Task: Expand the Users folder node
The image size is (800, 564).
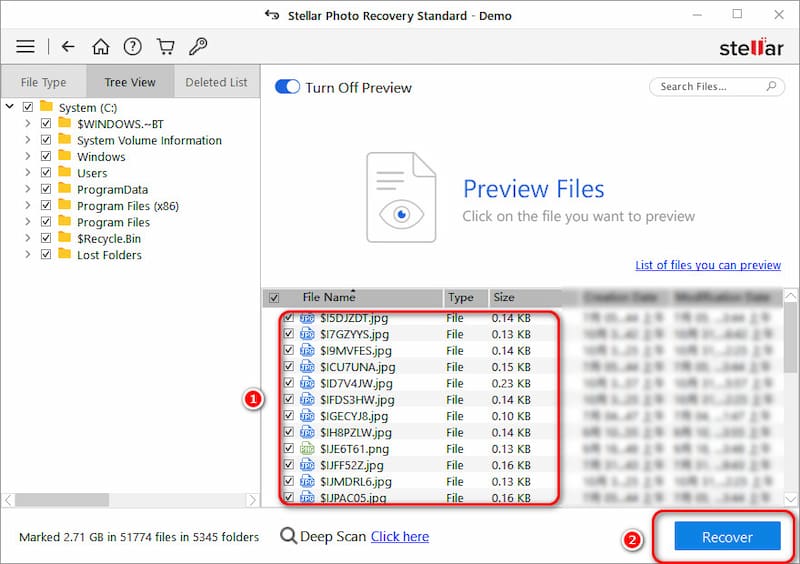Action: tap(28, 173)
